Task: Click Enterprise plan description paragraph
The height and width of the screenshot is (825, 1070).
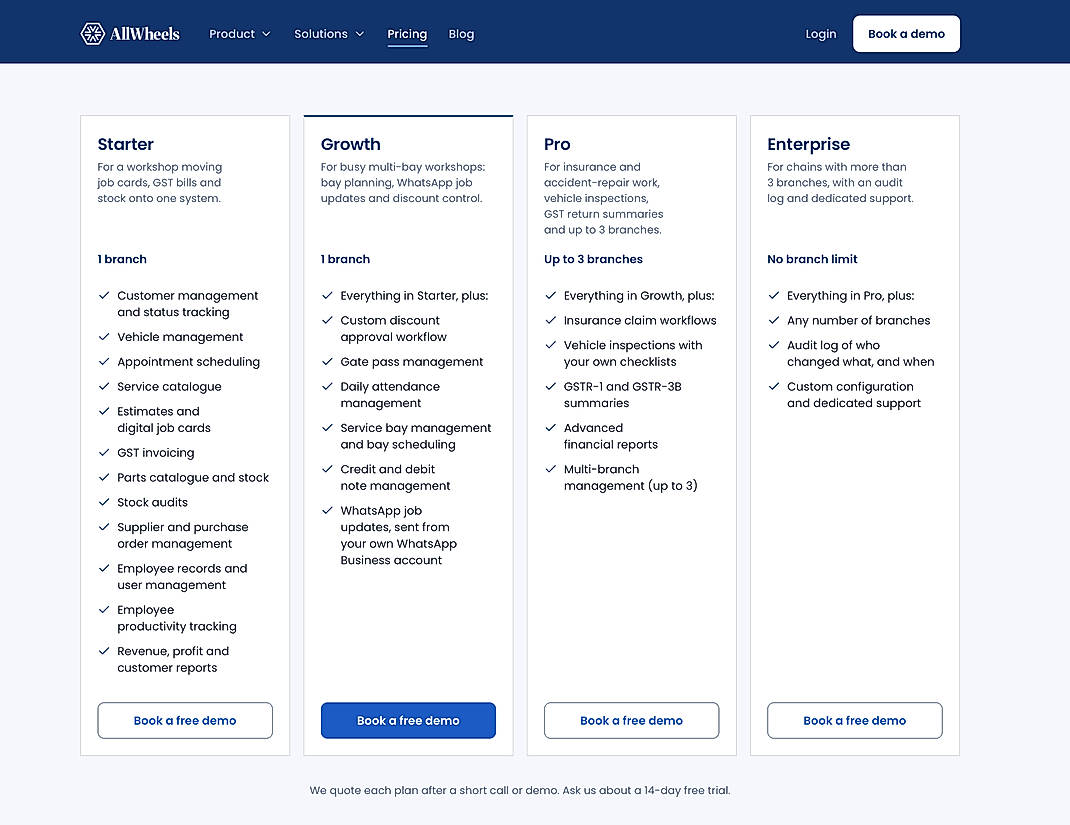Action: [840, 183]
